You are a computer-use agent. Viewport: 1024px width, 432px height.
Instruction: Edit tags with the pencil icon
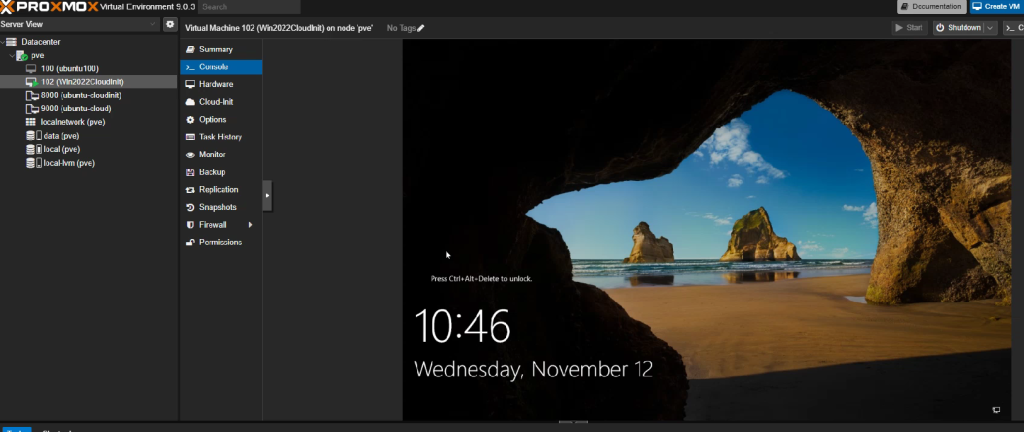click(421, 28)
